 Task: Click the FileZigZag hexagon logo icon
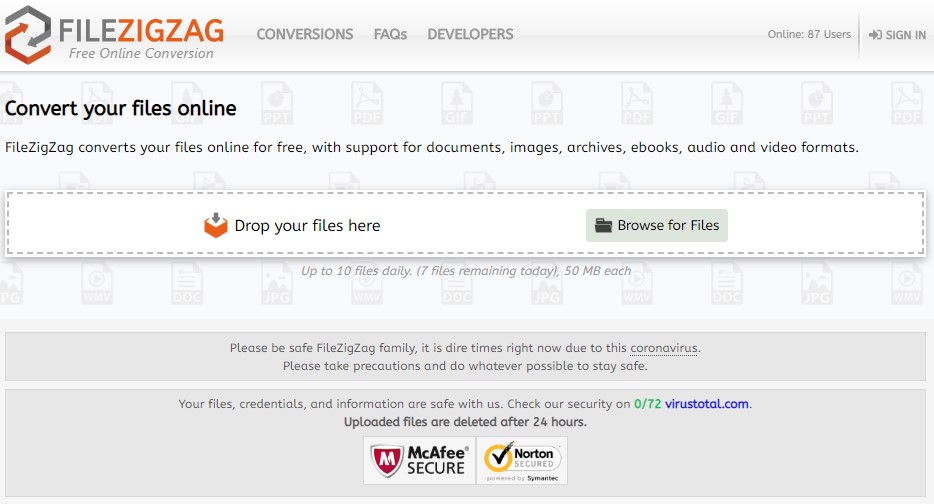pyautogui.click(x=27, y=35)
